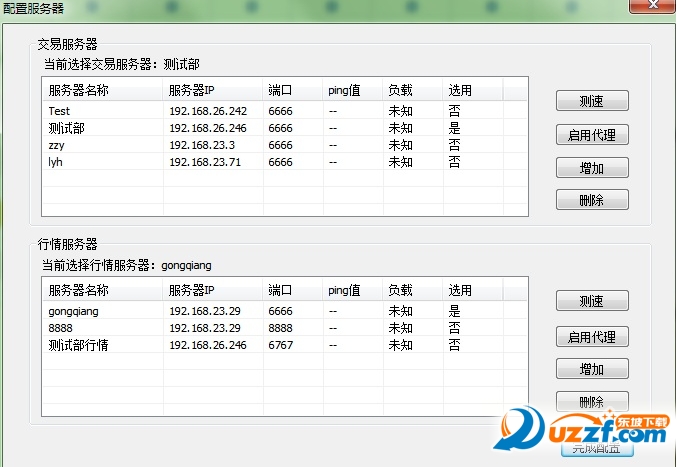The image size is (677, 467).
Task: Click ping value -- in gongqiang row
Action: pos(333,311)
